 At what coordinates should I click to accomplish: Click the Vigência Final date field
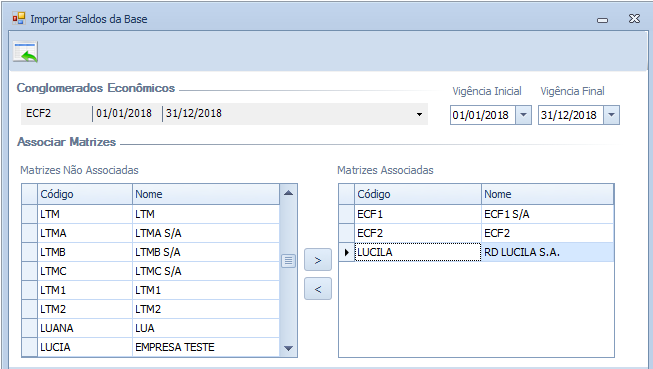coord(571,115)
